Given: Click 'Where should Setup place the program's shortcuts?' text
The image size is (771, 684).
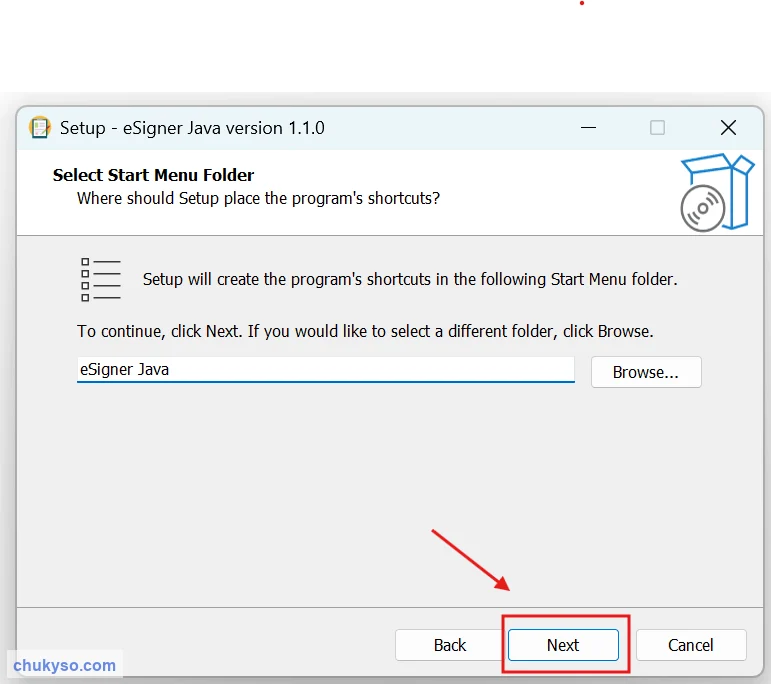Looking at the screenshot, I should click(x=258, y=198).
